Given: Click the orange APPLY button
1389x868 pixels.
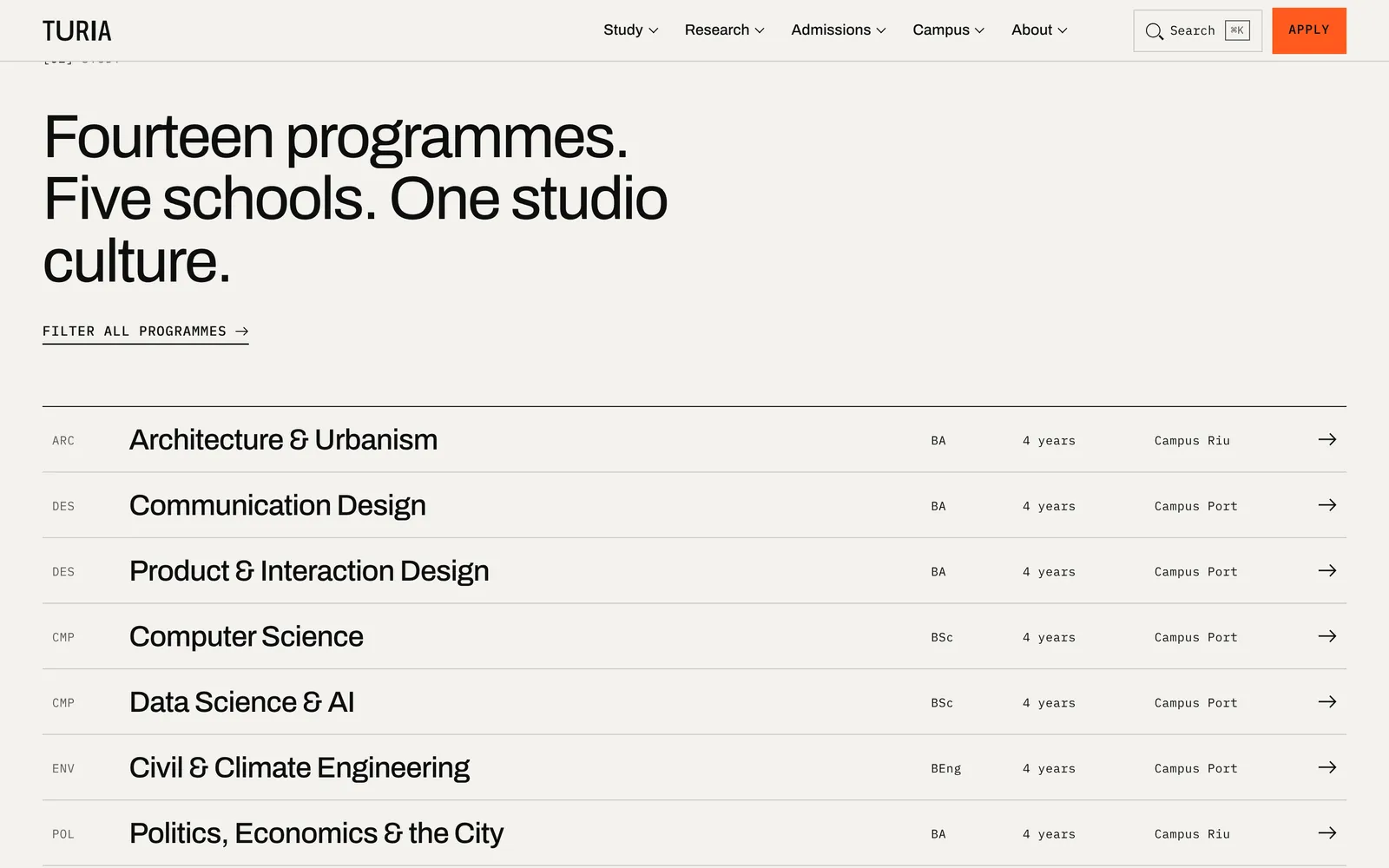Looking at the screenshot, I should pos(1308,30).
